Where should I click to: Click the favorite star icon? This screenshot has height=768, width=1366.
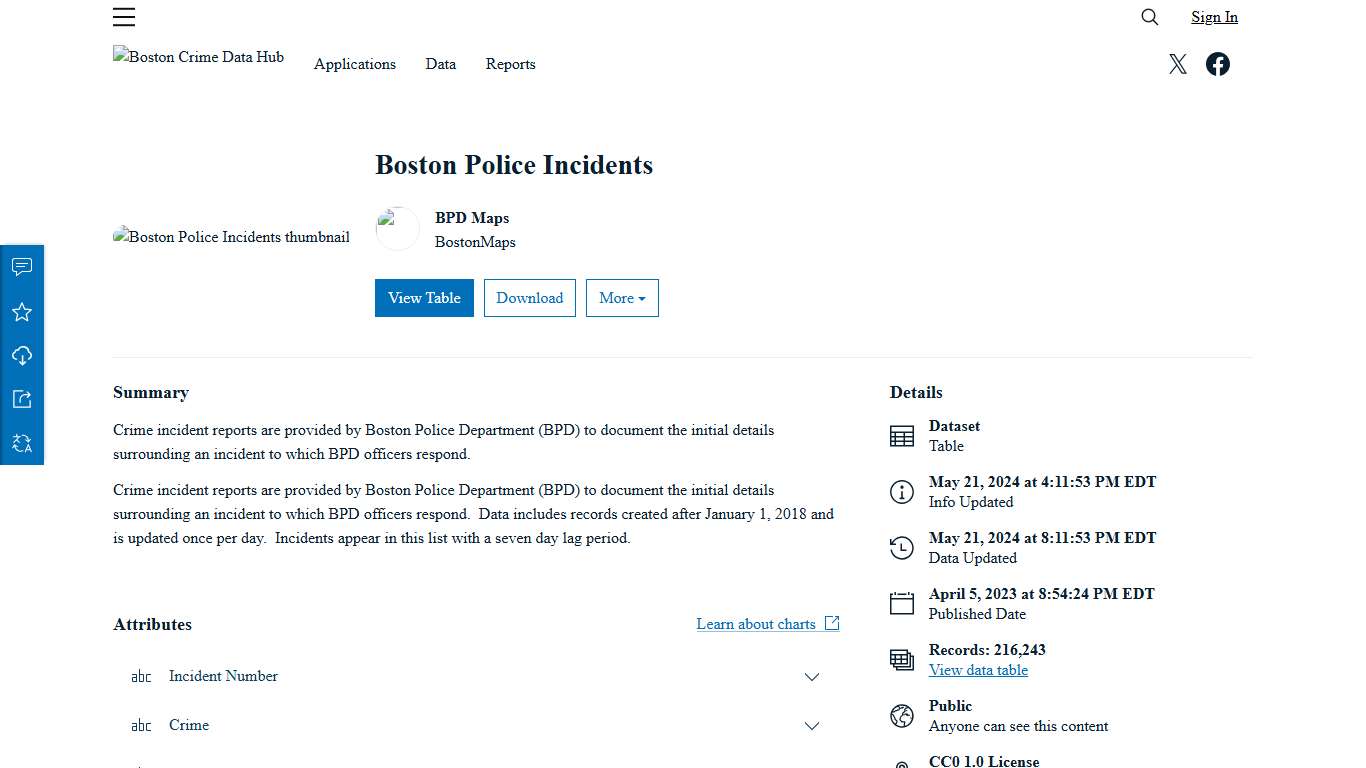[22, 311]
